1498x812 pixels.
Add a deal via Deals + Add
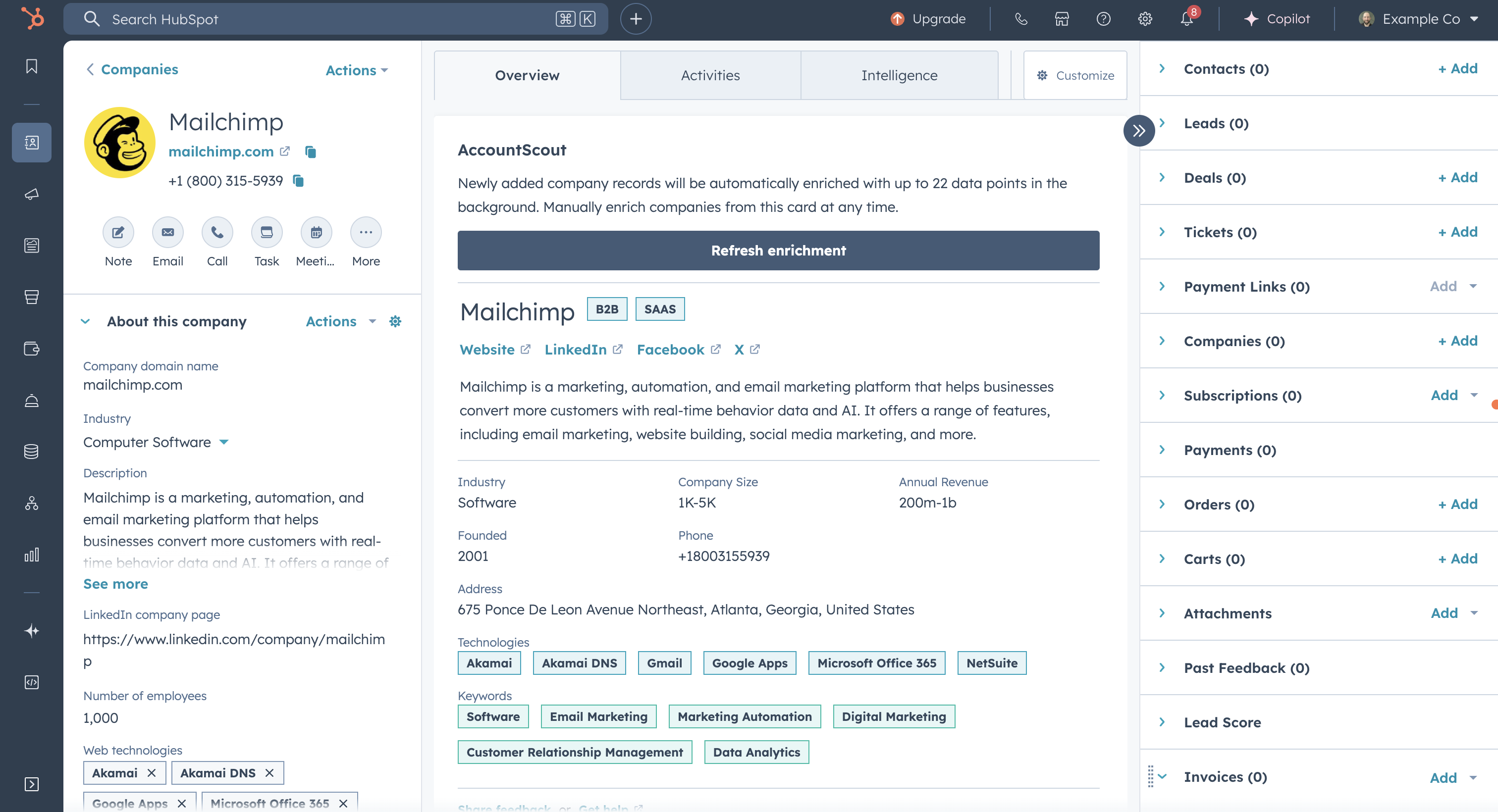(x=1457, y=177)
